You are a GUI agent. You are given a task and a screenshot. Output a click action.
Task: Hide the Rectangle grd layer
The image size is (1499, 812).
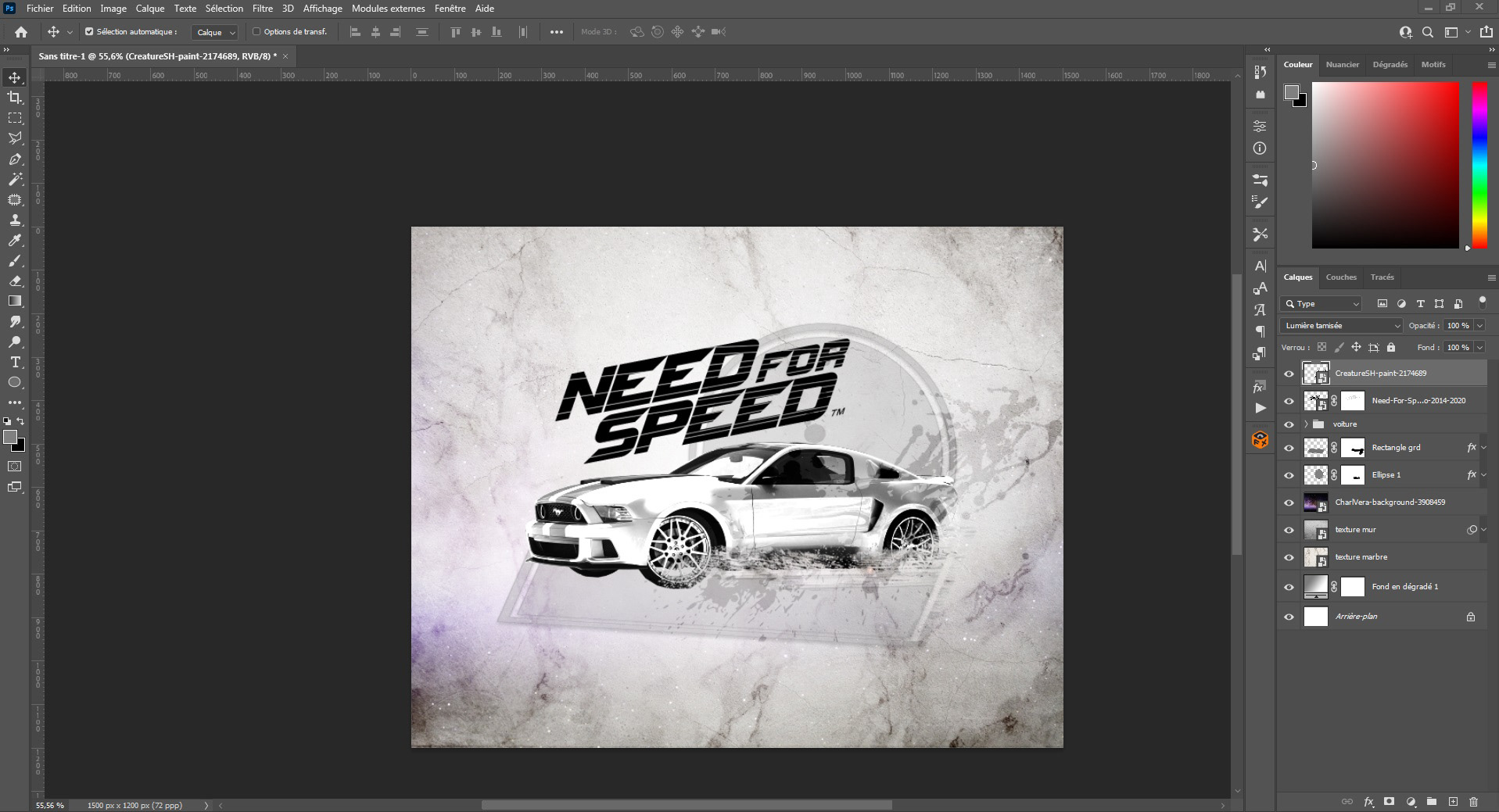1289,448
